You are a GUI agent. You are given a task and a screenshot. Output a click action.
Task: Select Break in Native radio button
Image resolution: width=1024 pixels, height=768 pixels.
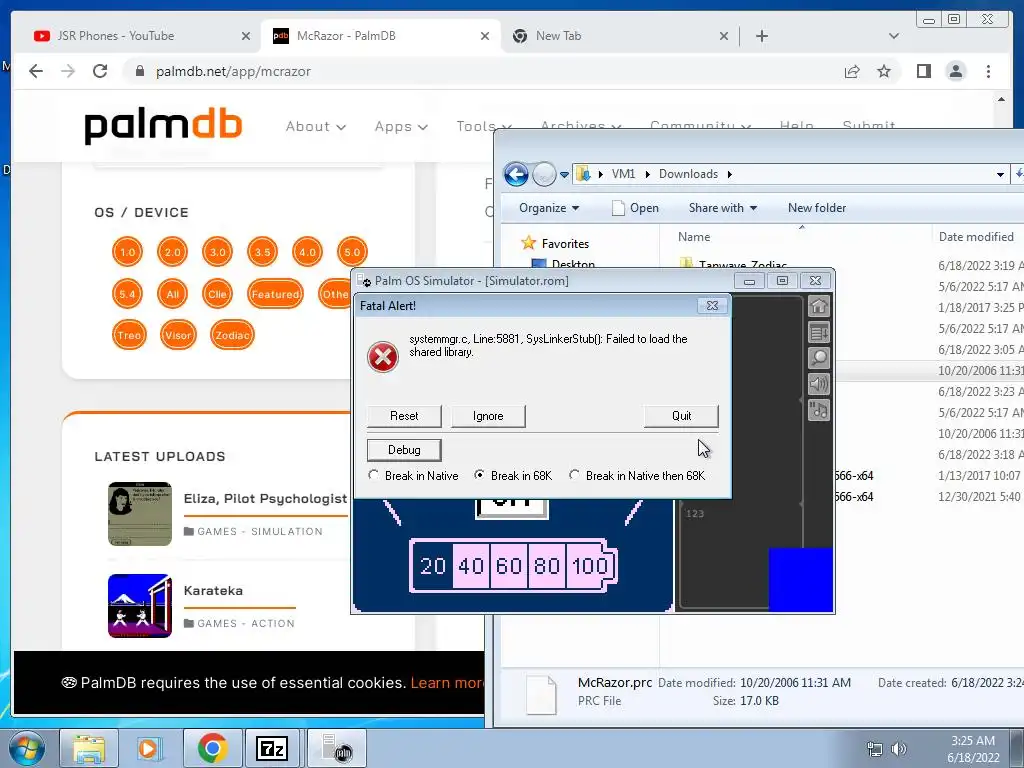(374, 475)
